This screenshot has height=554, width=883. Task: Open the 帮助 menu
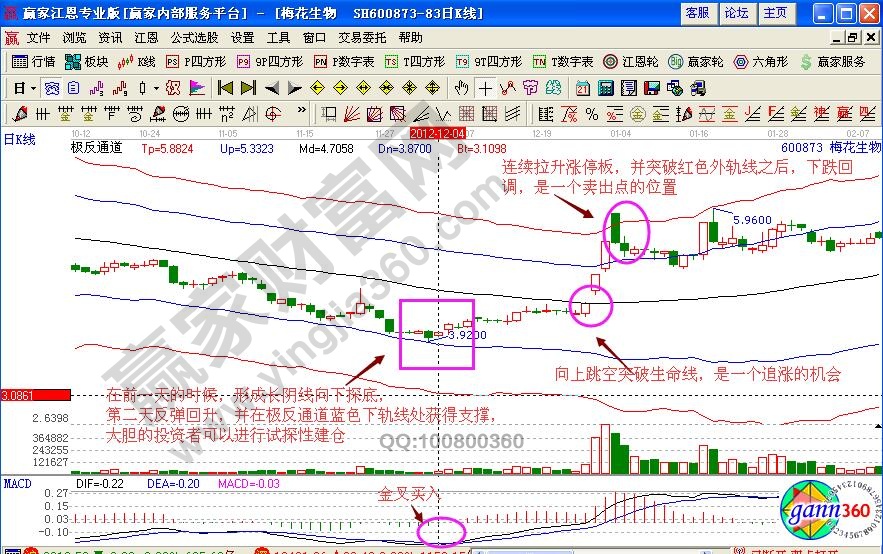point(411,38)
